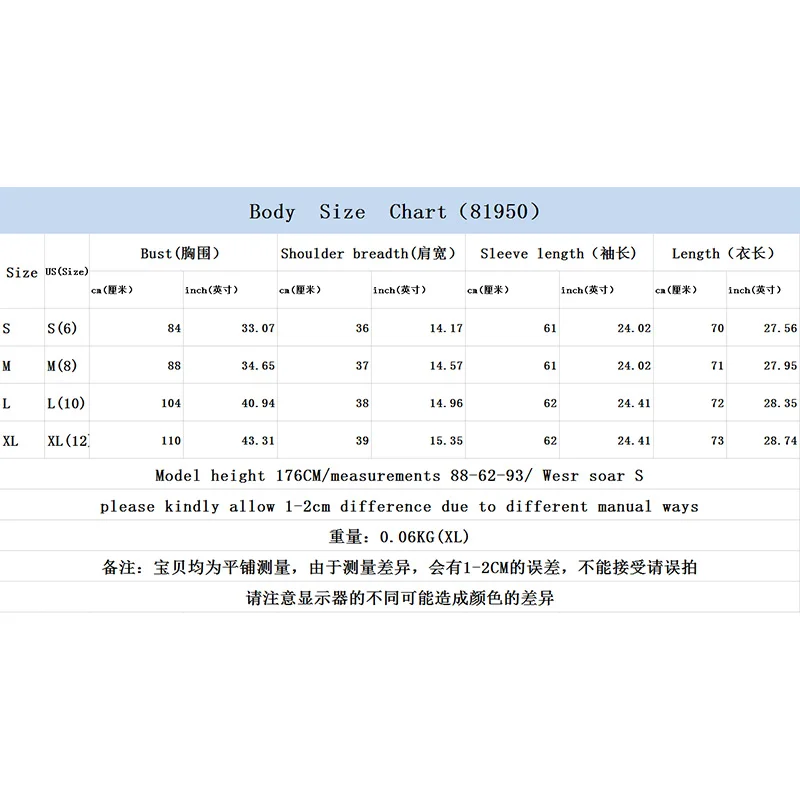This screenshot has width=800, height=800.
Task: Click sleeve length 62 in row XL
Action: [550, 441]
